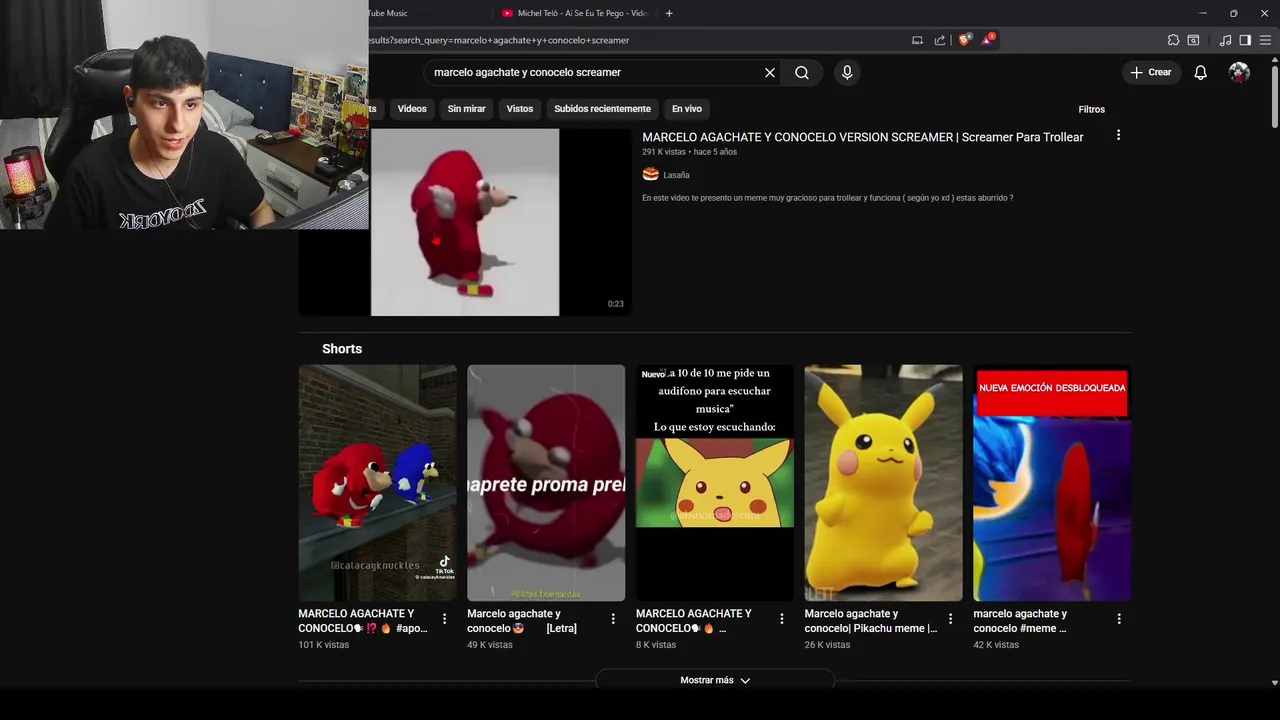
Task: Open the dancing Pikachu short thumbnail
Action: tap(883, 483)
